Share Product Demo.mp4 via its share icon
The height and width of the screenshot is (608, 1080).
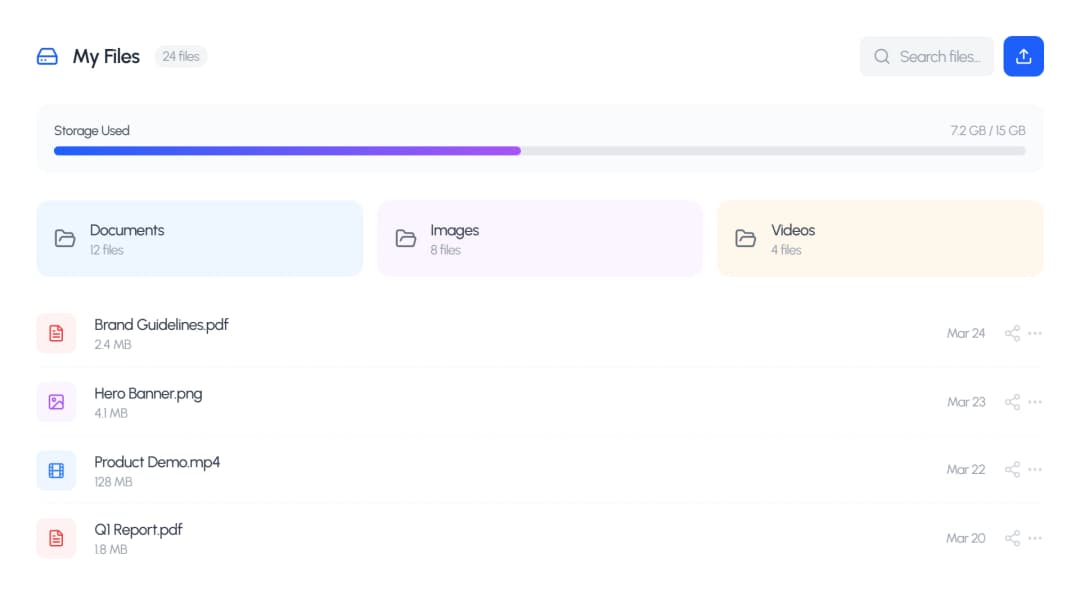pyautogui.click(x=1011, y=469)
